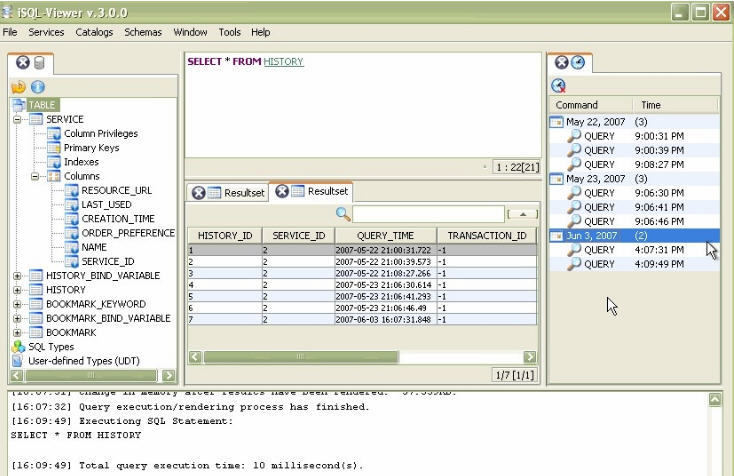Open the File menu
The width and height of the screenshot is (734, 476).
[10, 32]
